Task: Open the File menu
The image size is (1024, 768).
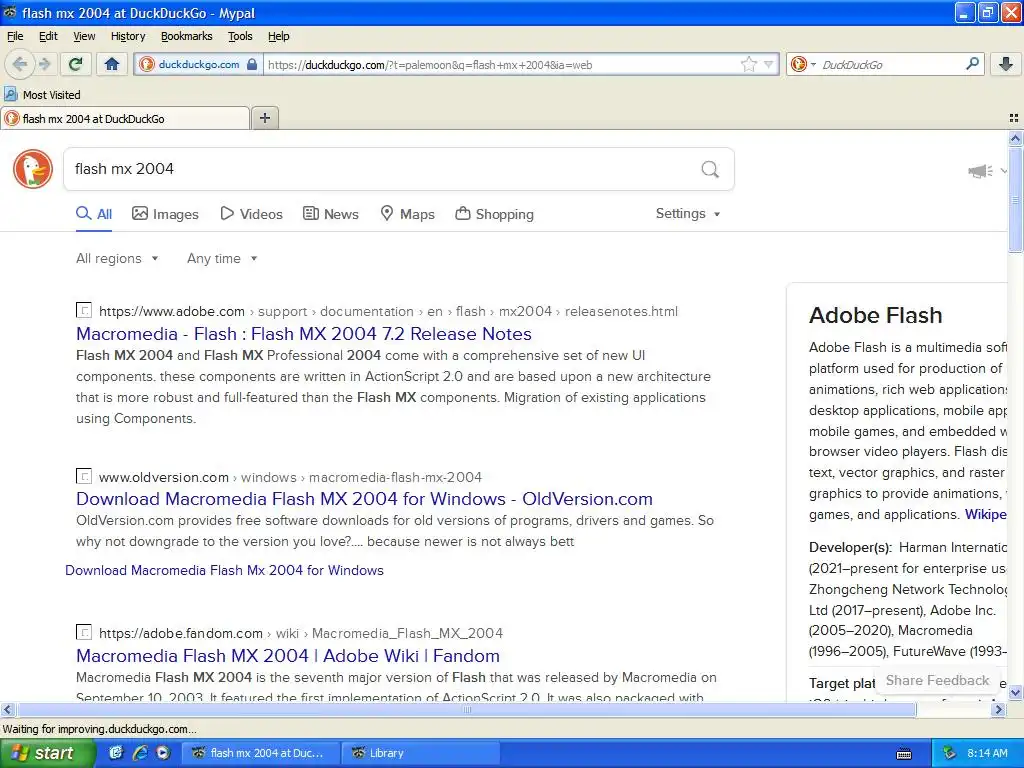Action: [15, 36]
